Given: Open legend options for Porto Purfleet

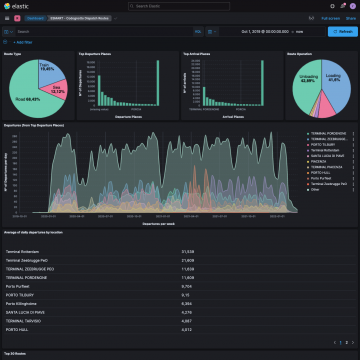Looking at the screenshot, I should coord(353,178).
